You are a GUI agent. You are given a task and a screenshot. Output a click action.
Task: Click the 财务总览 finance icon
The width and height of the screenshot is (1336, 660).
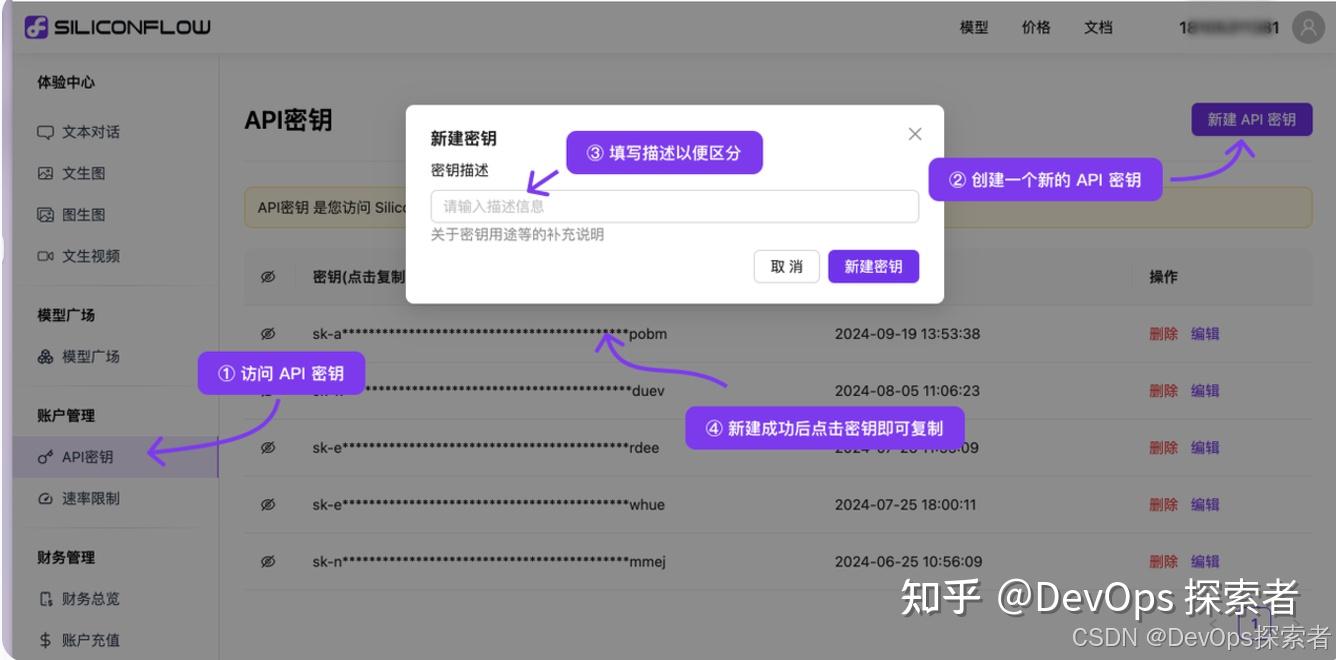(46, 598)
